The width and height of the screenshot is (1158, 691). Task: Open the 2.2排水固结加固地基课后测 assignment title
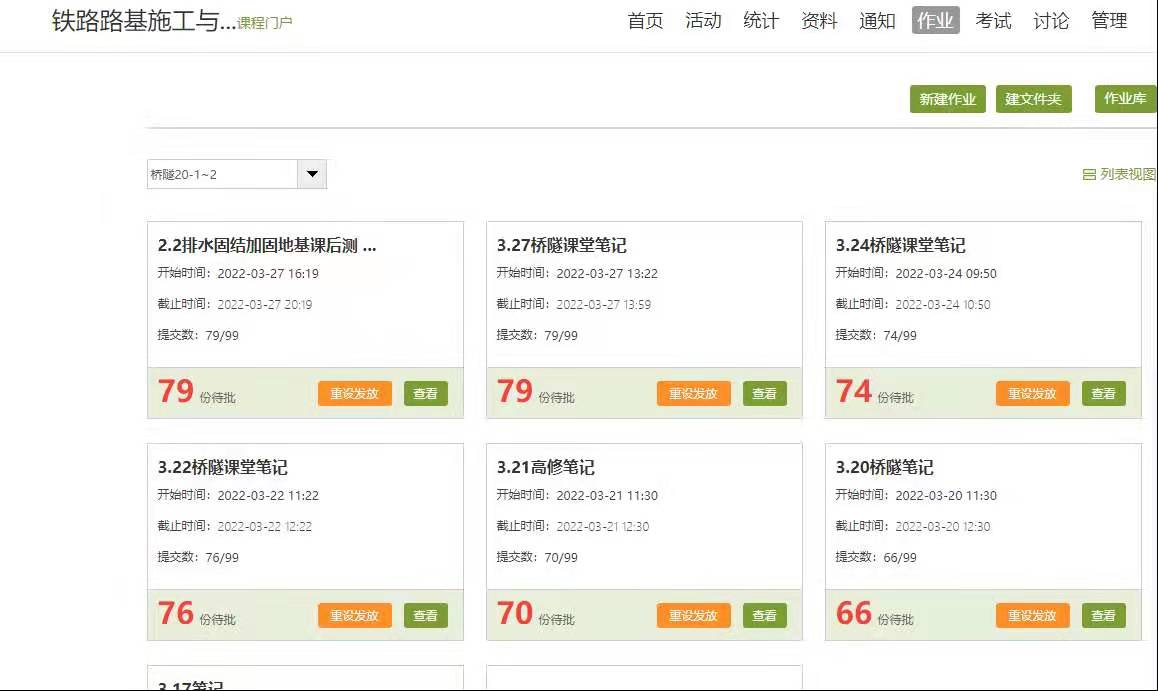tap(267, 245)
